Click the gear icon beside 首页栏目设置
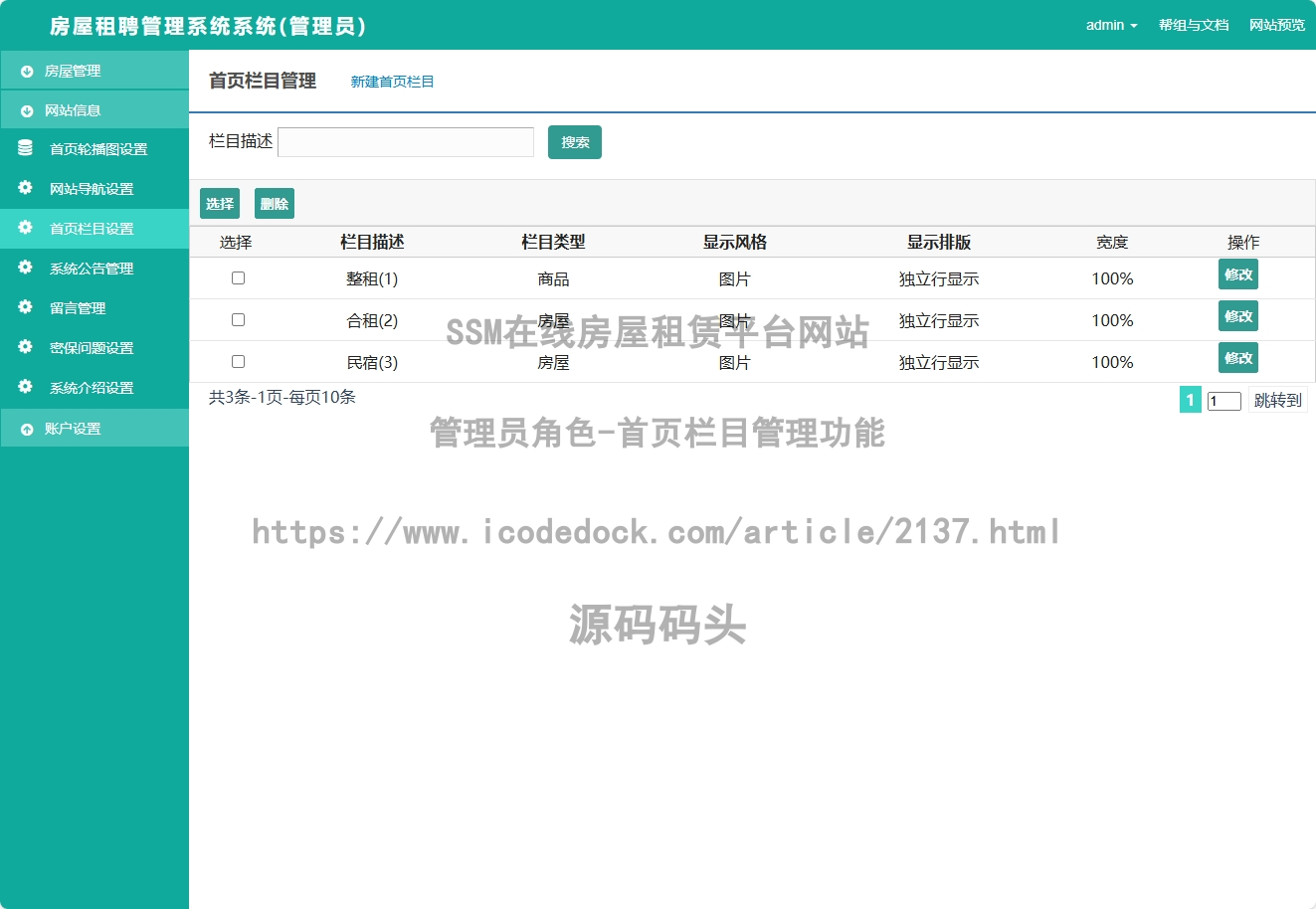Viewport: 1316px width, 909px height. (x=25, y=228)
